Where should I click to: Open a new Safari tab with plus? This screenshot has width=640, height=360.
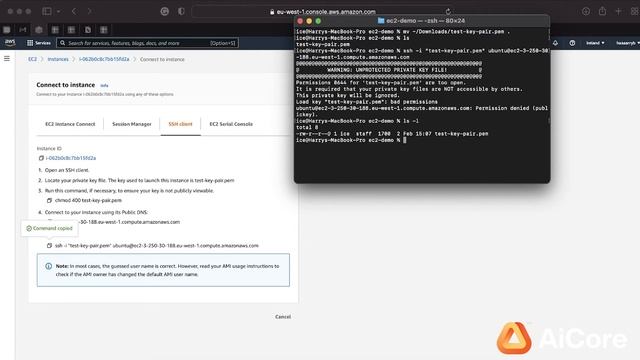pyautogui.click(x=618, y=11)
